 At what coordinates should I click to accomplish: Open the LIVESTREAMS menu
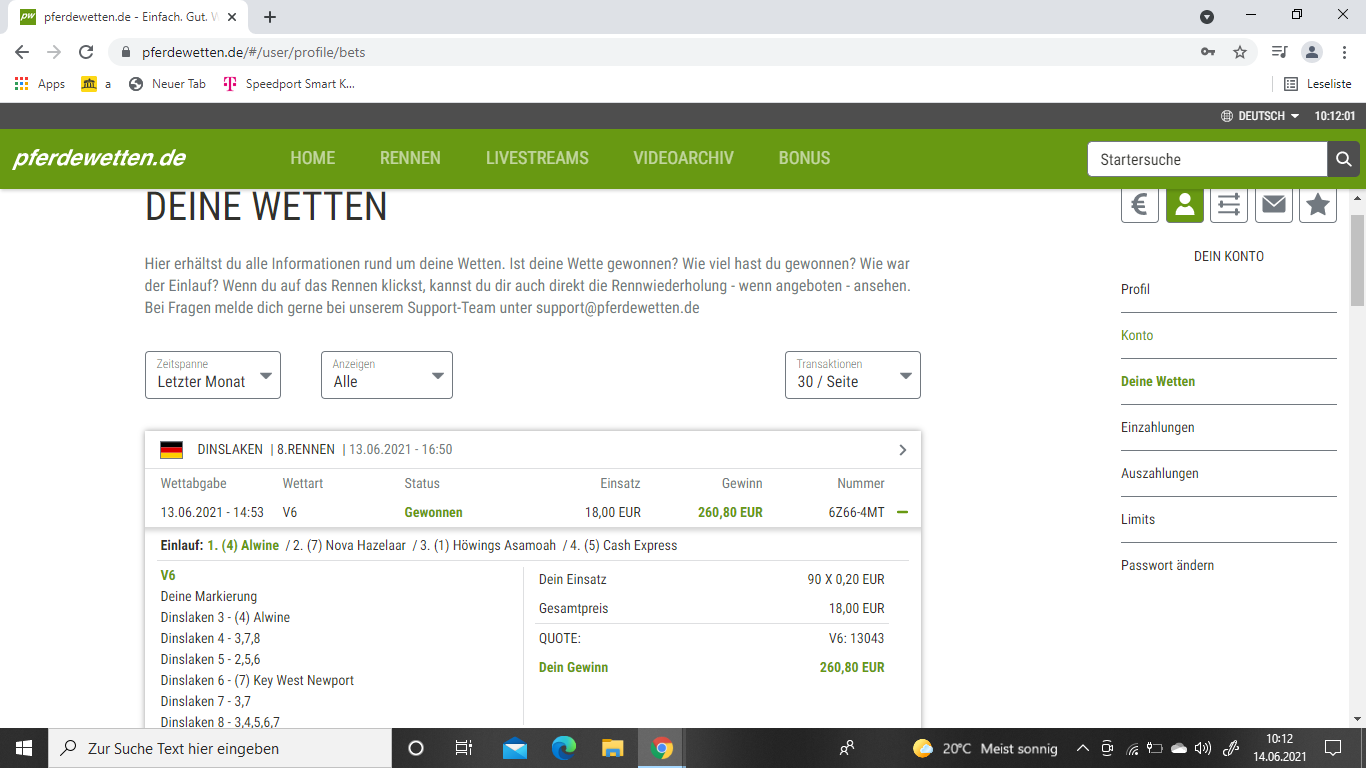tap(537, 158)
